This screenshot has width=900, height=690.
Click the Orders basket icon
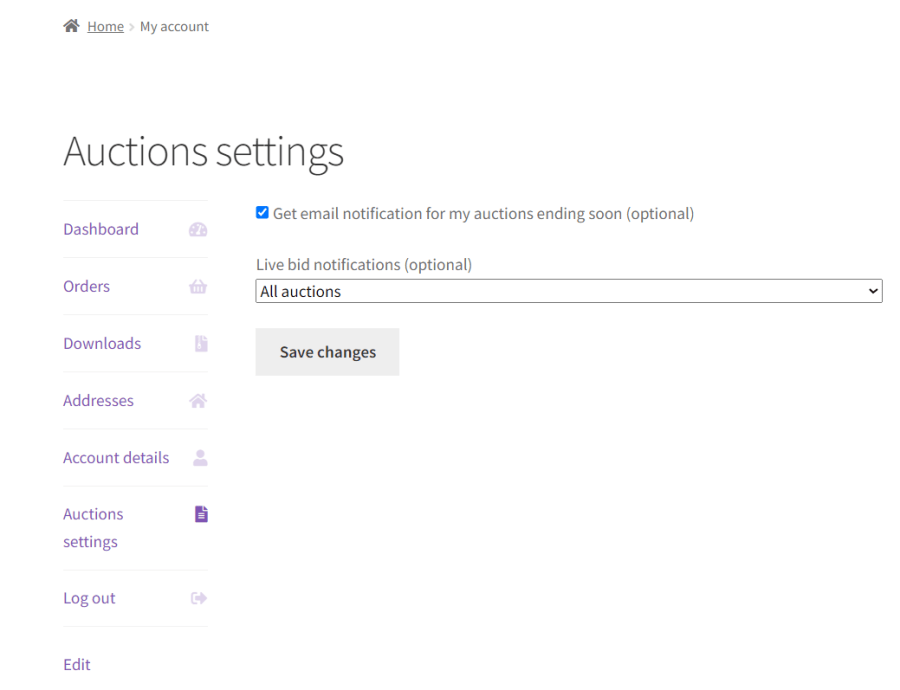pyautogui.click(x=198, y=286)
